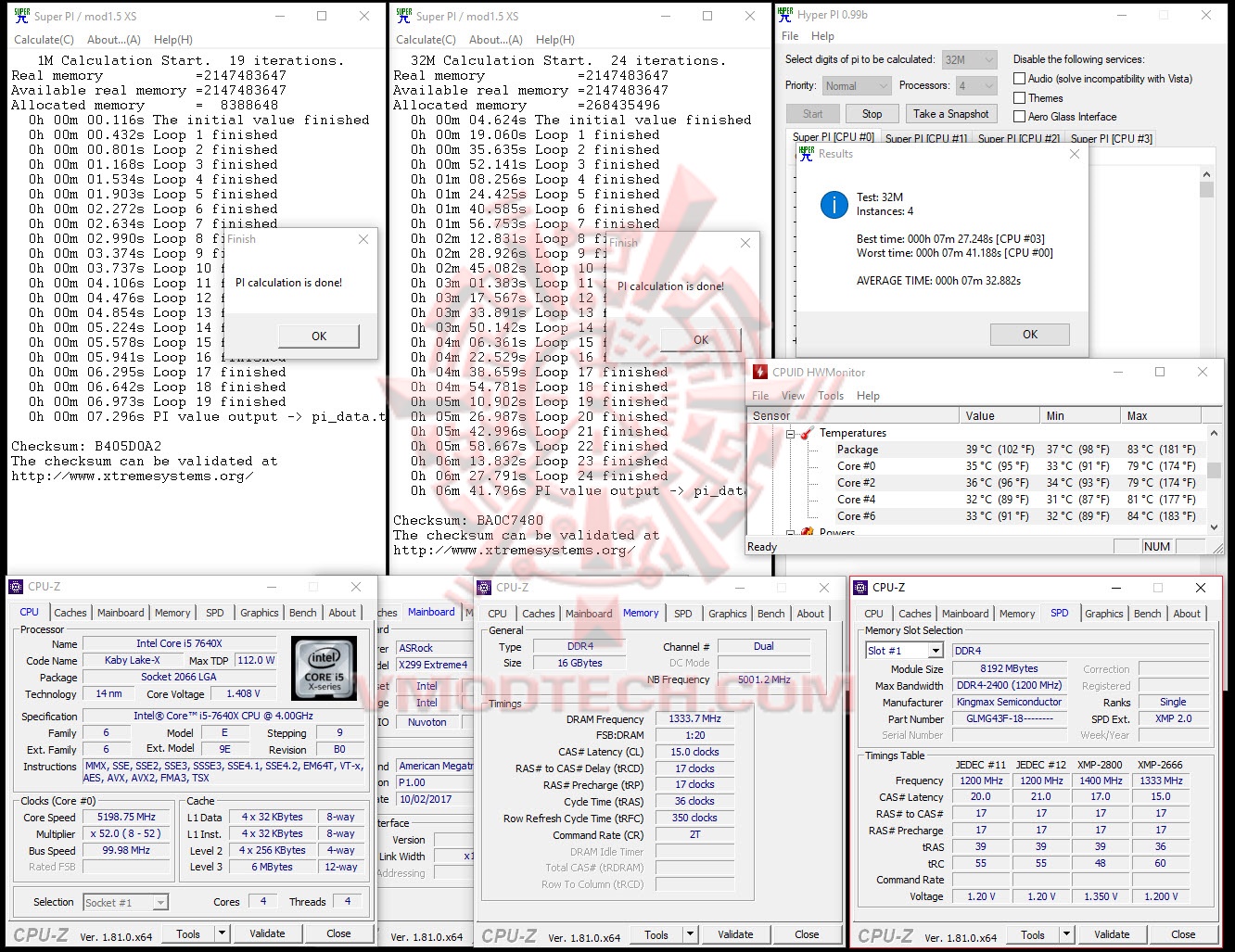Click the Stop button in Hyper PI
The width and height of the screenshot is (1235, 952).
click(872, 114)
